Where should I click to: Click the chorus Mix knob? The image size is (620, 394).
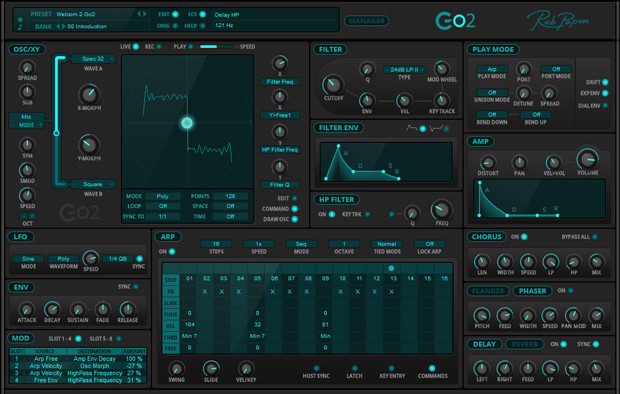pos(596,261)
